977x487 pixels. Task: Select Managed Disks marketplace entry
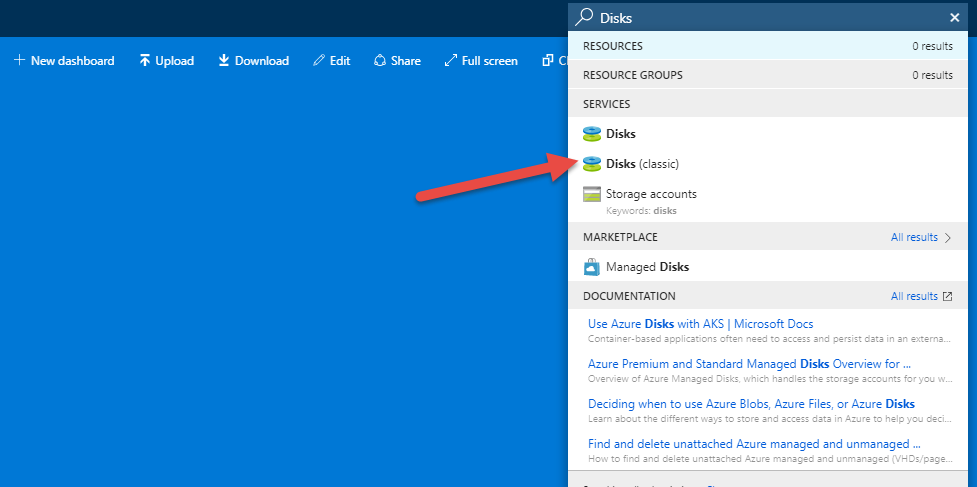point(768,267)
